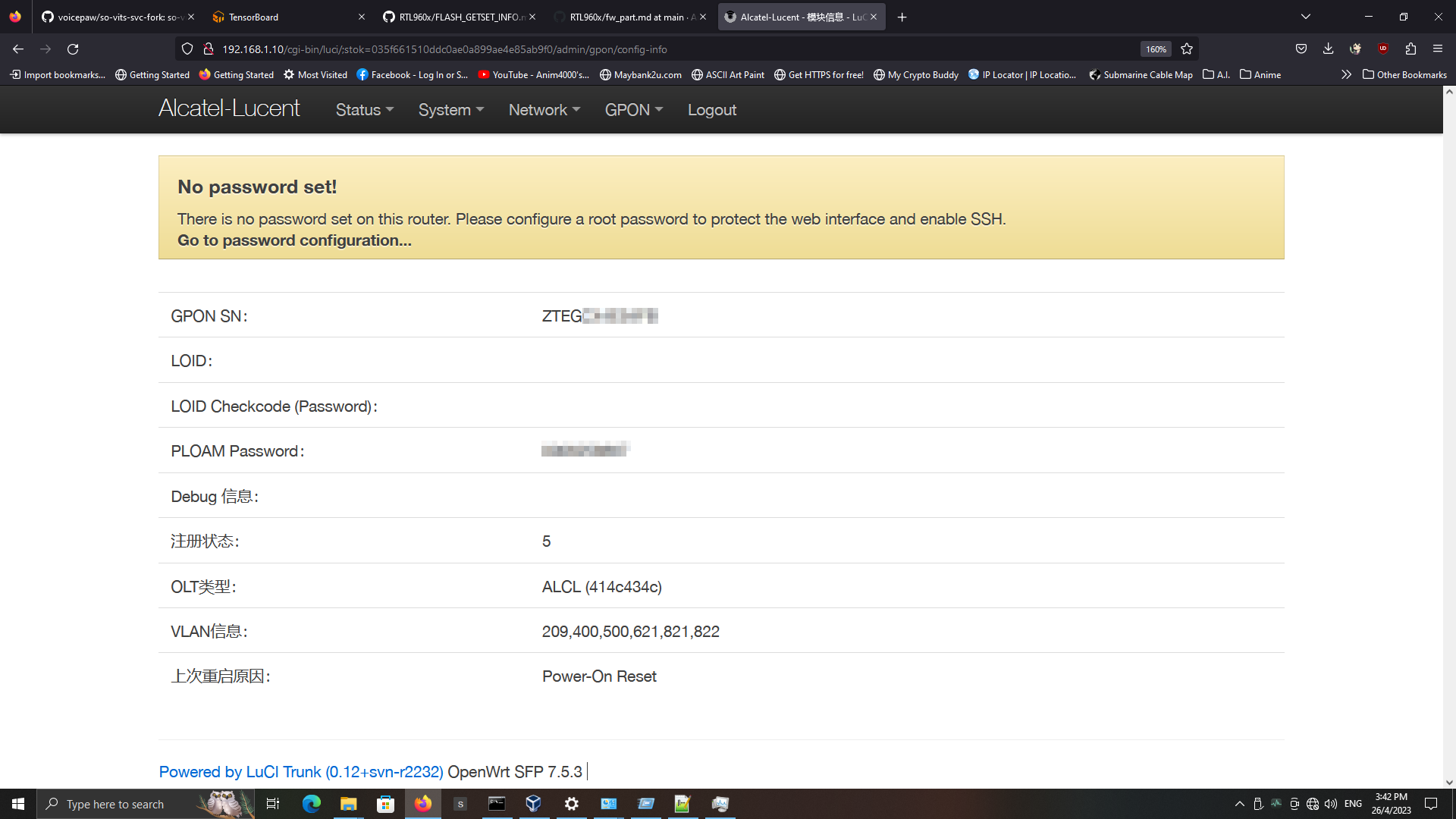The width and height of the screenshot is (1456, 819).
Task: Open the A.I. bookmarks folder
Action: 1216,74
